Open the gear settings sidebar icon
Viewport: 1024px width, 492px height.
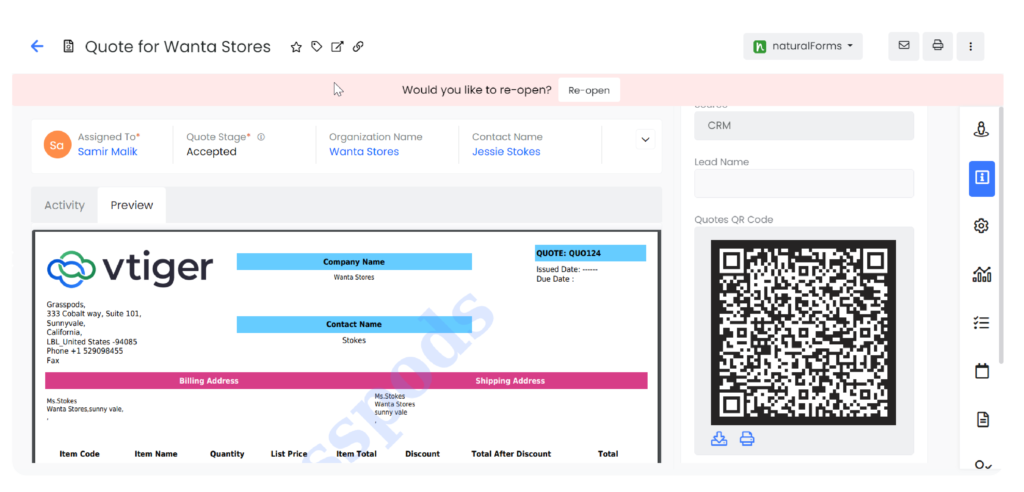[981, 226]
